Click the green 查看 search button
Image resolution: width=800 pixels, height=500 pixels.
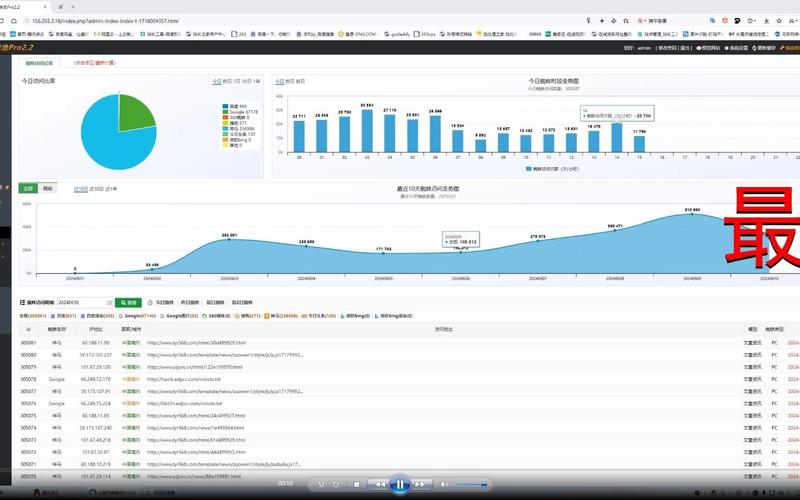point(129,302)
